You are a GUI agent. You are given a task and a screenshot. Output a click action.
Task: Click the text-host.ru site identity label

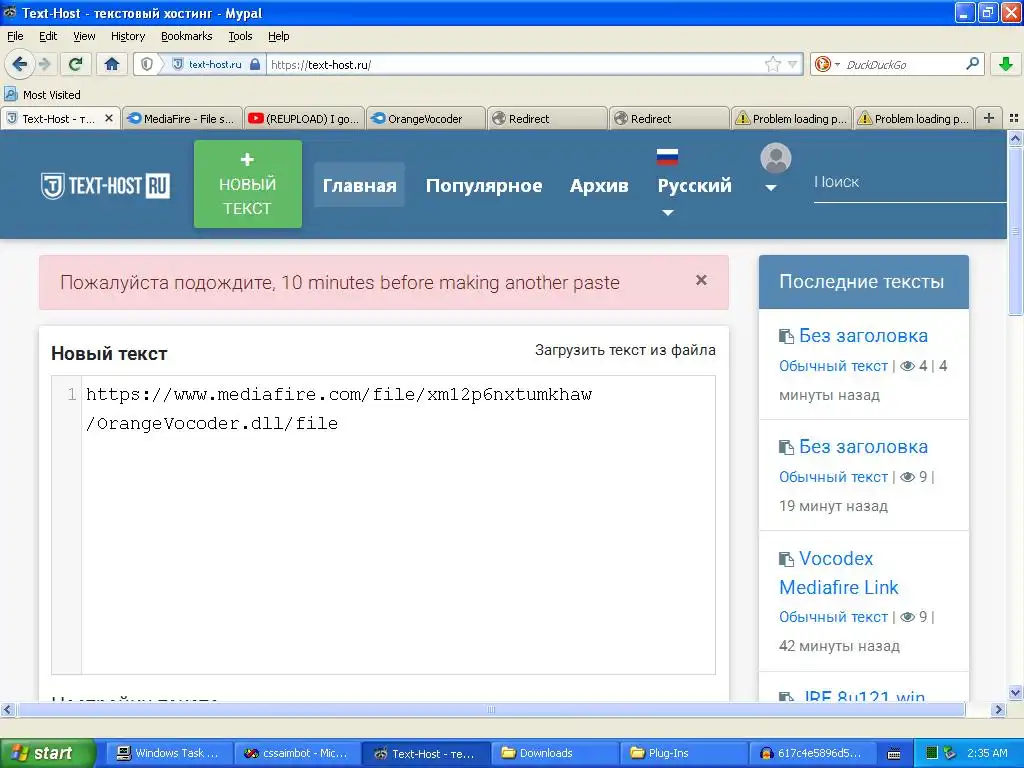[x=215, y=64]
